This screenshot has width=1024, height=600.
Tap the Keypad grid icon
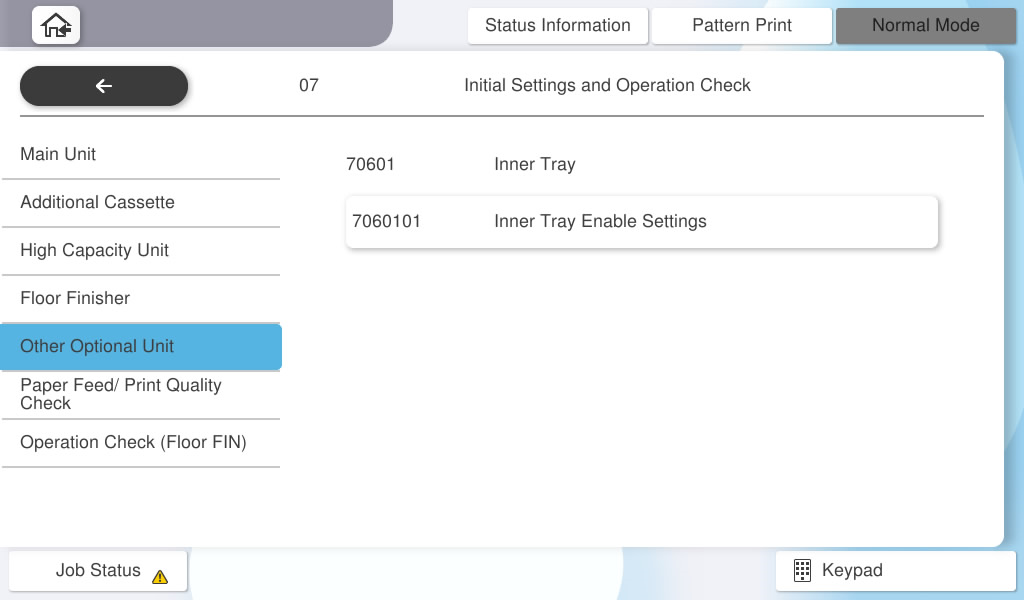[x=802, y=571]
